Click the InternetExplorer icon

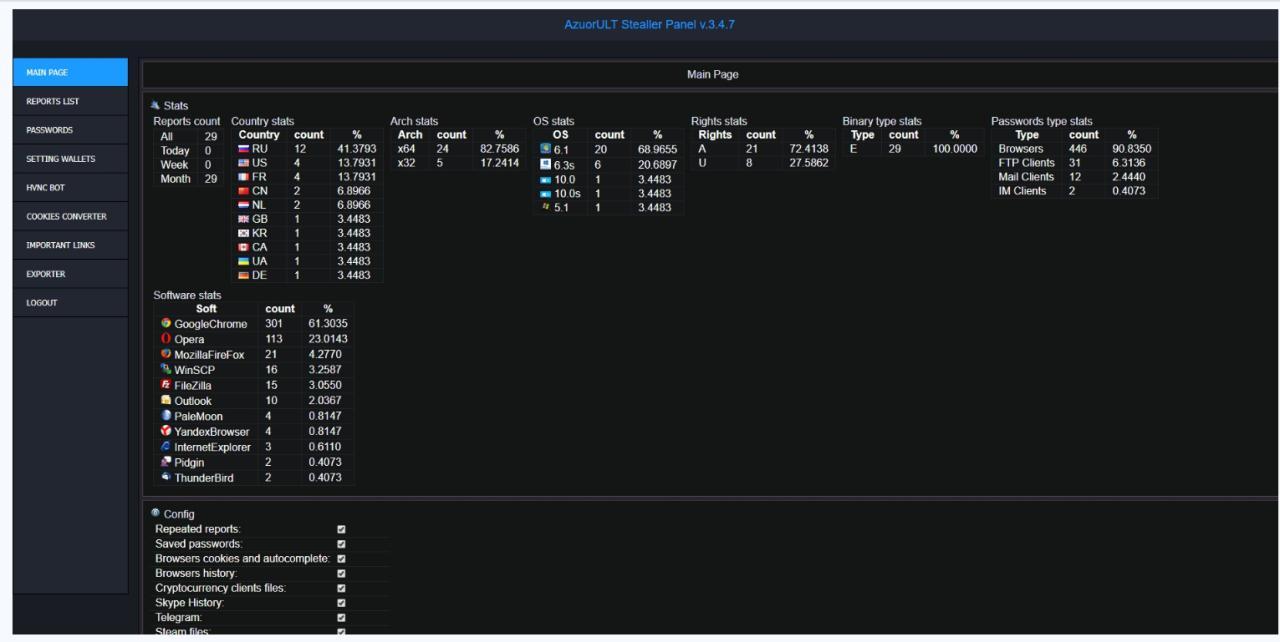(166, 447)
